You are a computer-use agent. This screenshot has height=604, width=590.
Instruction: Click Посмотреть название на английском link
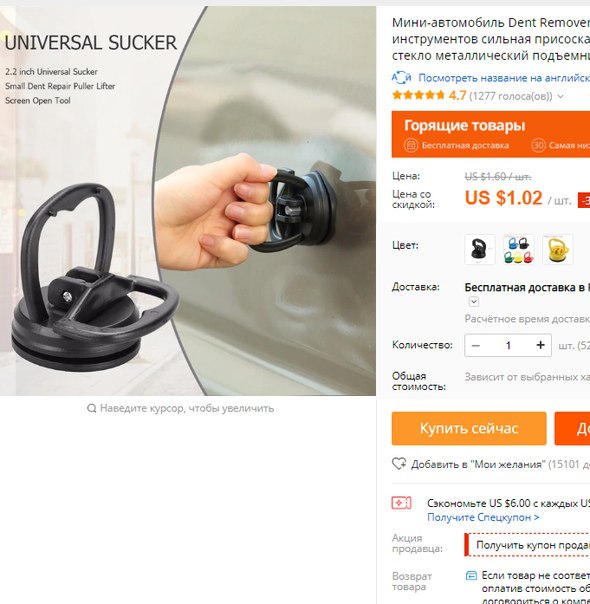click(504, 78)
